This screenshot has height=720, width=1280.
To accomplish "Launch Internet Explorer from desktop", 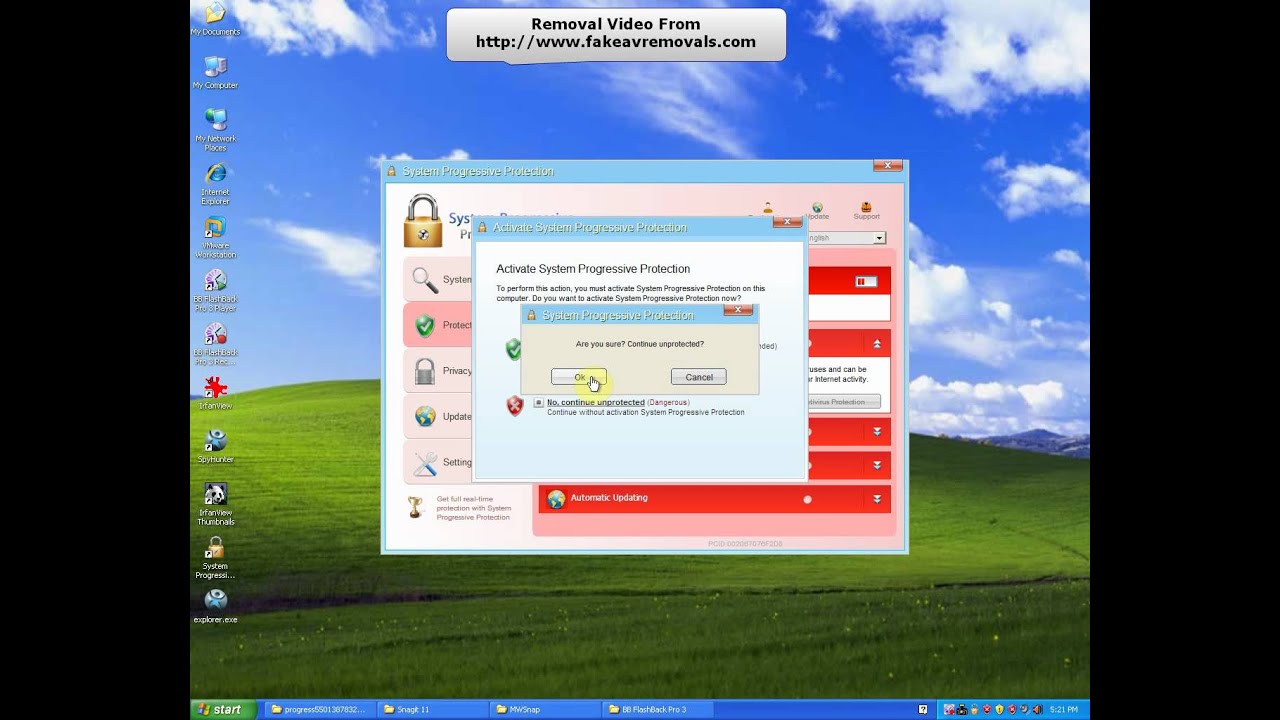I will [x=215, y=182].
